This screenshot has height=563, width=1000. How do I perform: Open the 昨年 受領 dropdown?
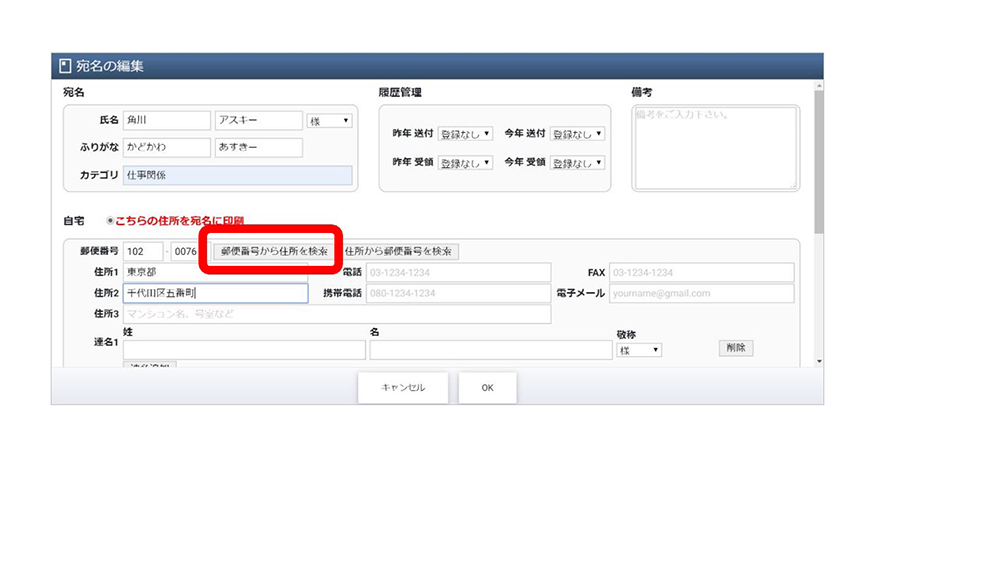[466, 163]
